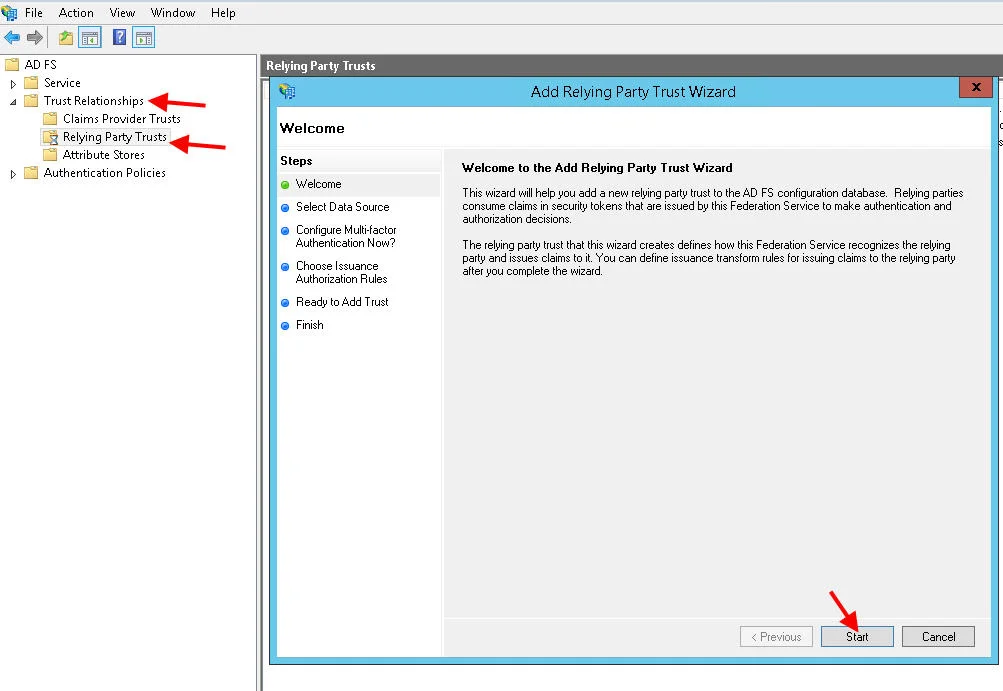Click the Start button in wizard
Viewport: 1003px width, 691px height.
[857, 637]
